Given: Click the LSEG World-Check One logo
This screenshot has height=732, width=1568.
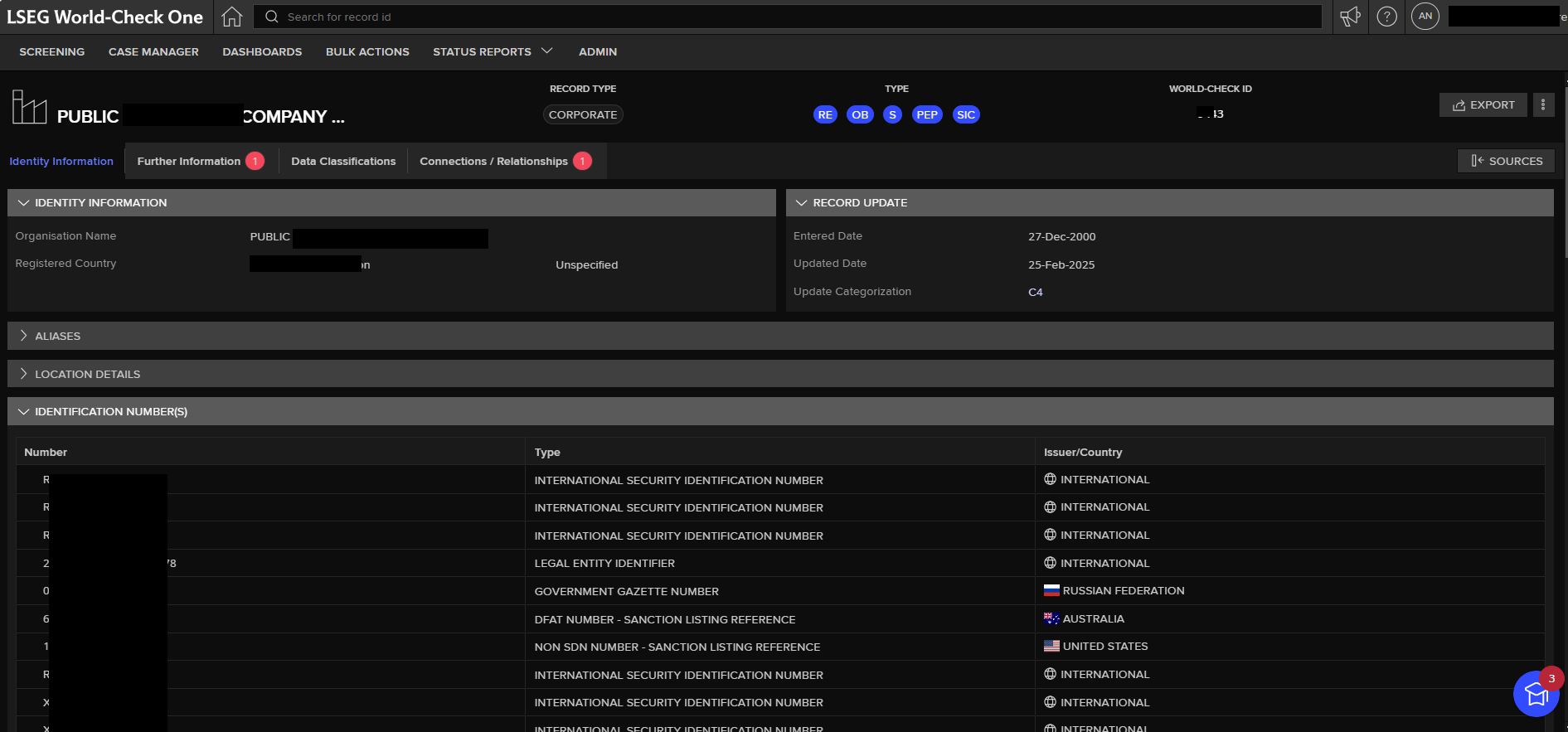Looking at the screenshot, I should (105, 17).
